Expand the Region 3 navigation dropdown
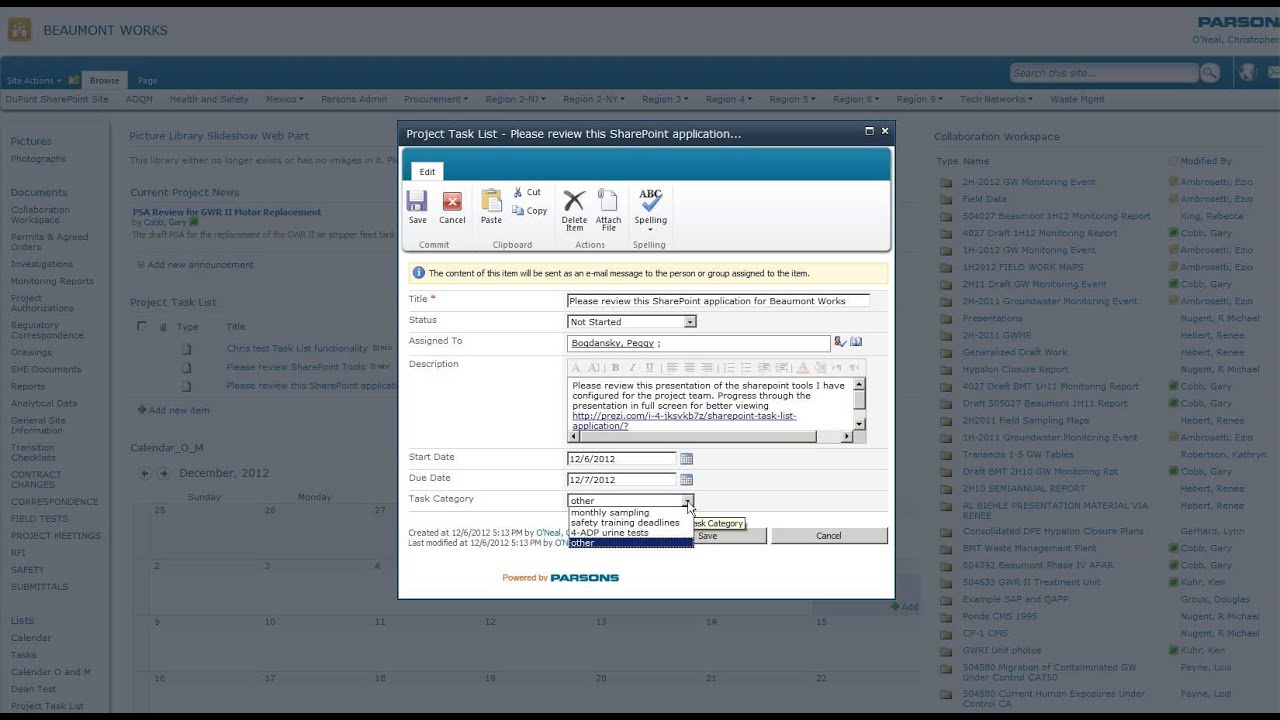 (x=665, y=99)
